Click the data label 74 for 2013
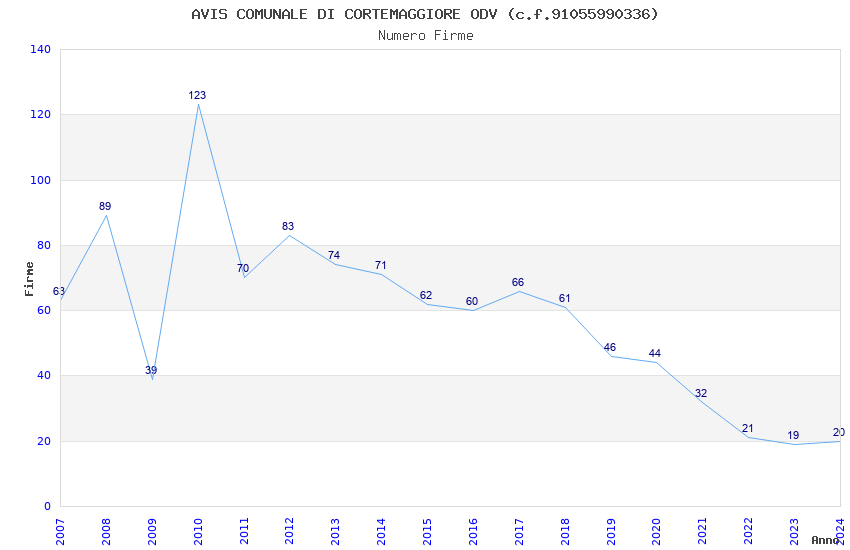850x550 pixels. tap(334, 255)
